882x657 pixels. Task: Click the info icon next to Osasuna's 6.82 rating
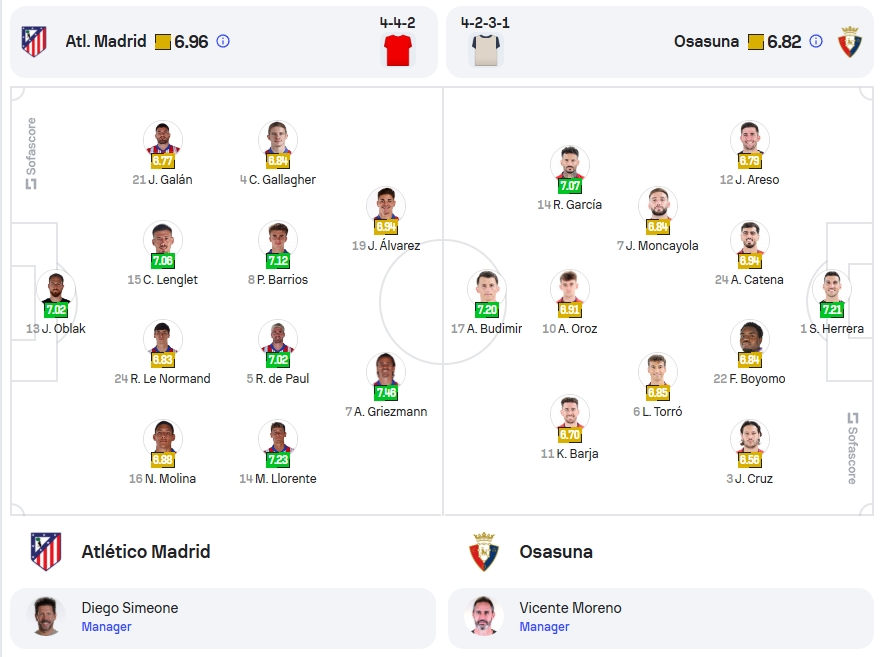click(x=816, y=41)
